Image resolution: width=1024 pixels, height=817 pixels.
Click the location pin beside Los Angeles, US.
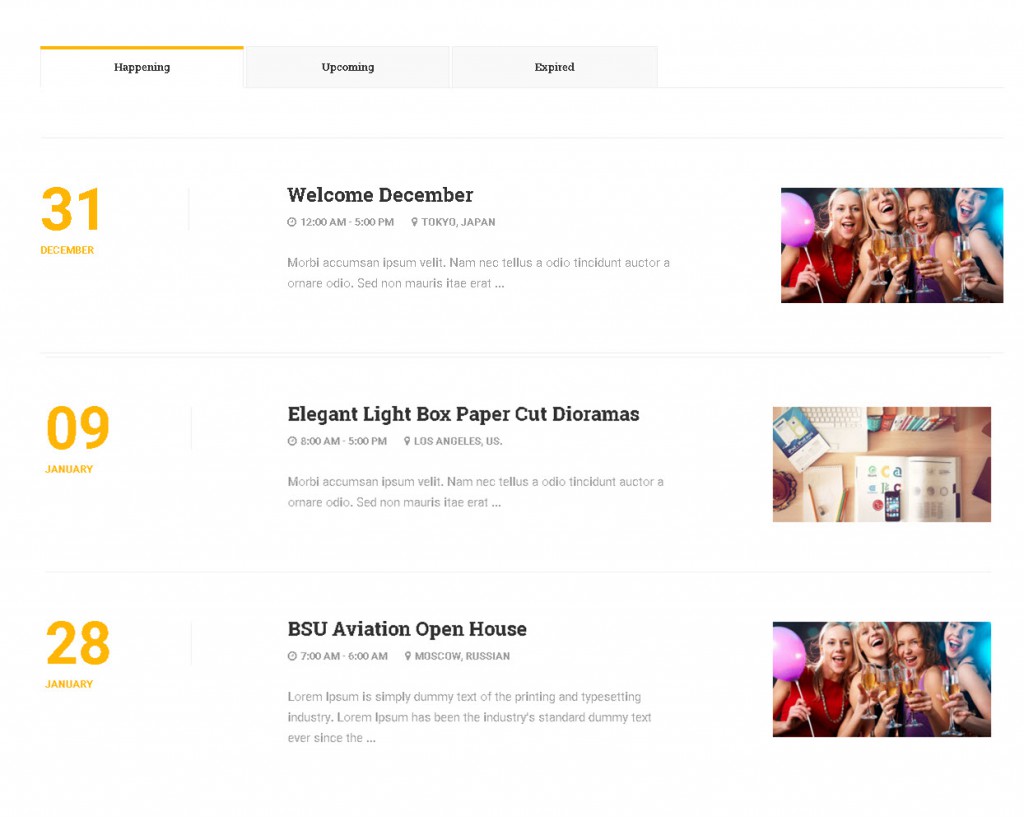[x=407, y=441]
